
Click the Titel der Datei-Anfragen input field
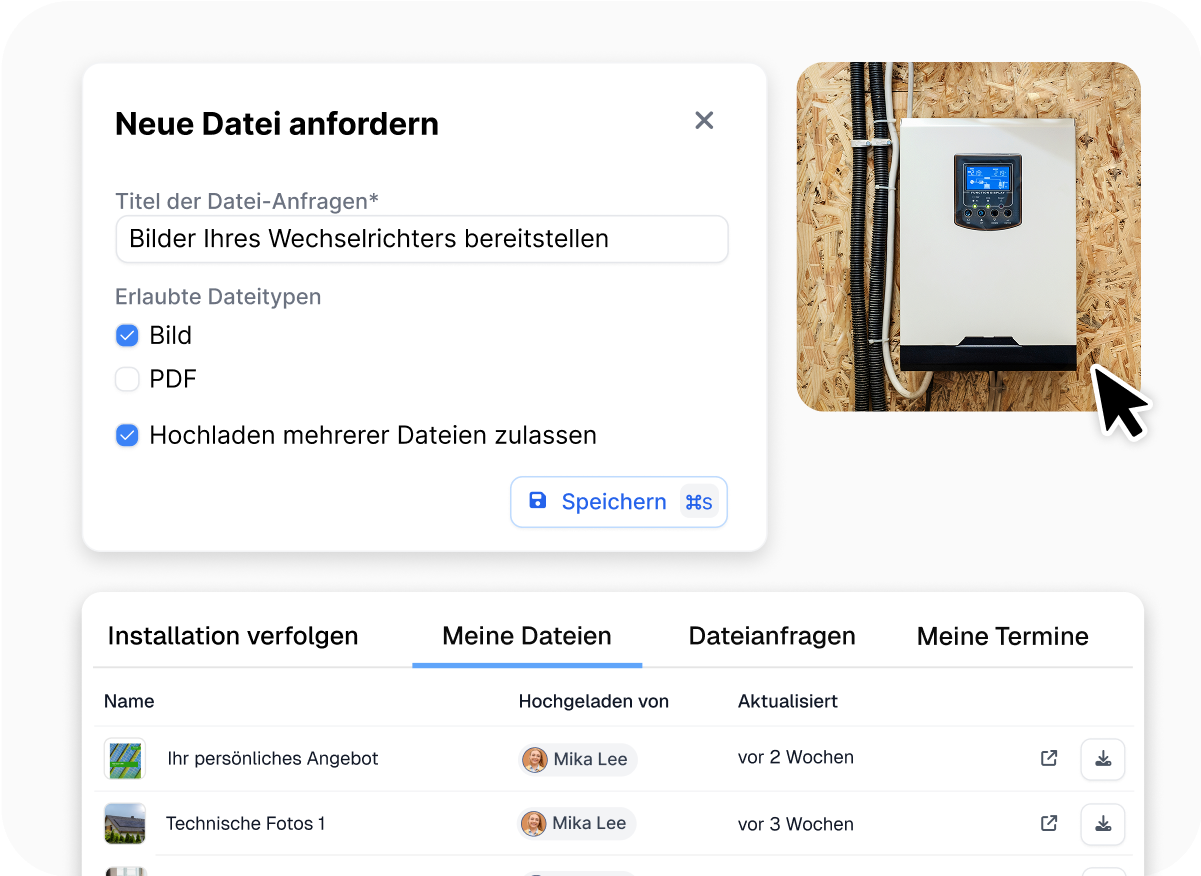(x=422, y=240)
